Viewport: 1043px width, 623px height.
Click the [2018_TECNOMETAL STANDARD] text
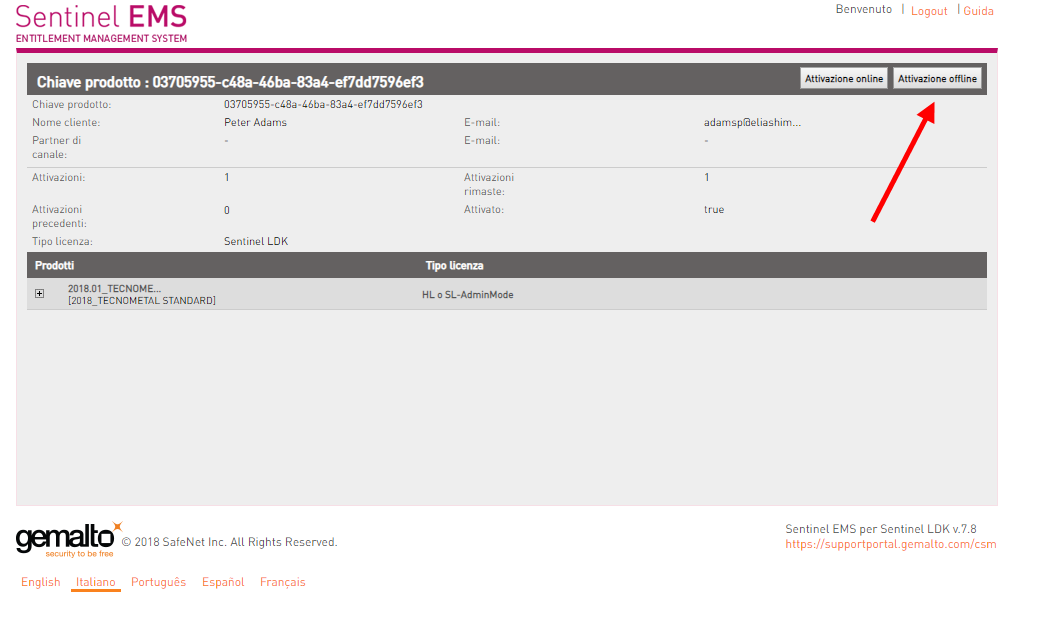point(142,301)
